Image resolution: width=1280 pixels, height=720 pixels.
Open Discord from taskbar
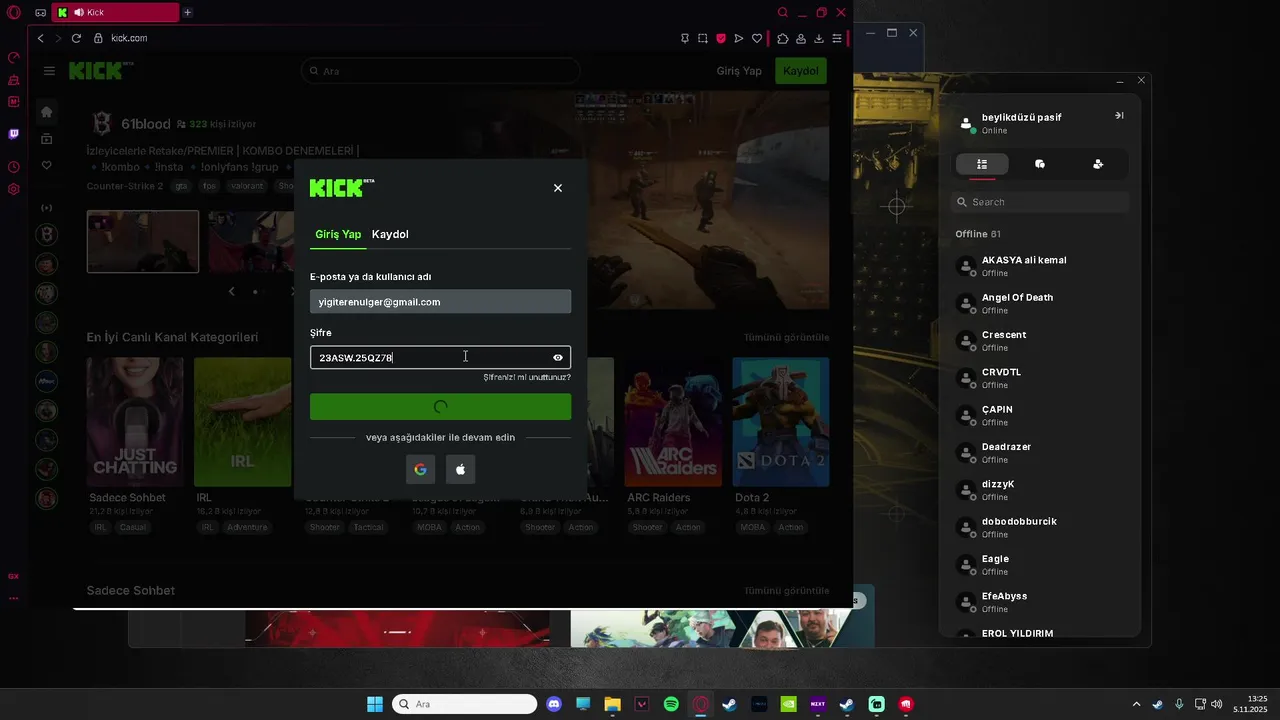554,704
